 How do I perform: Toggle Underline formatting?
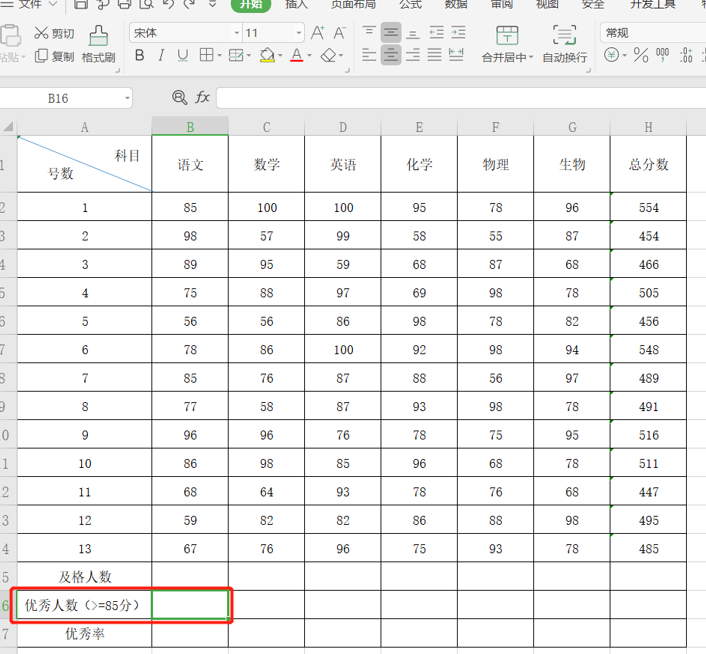point(182,55)
